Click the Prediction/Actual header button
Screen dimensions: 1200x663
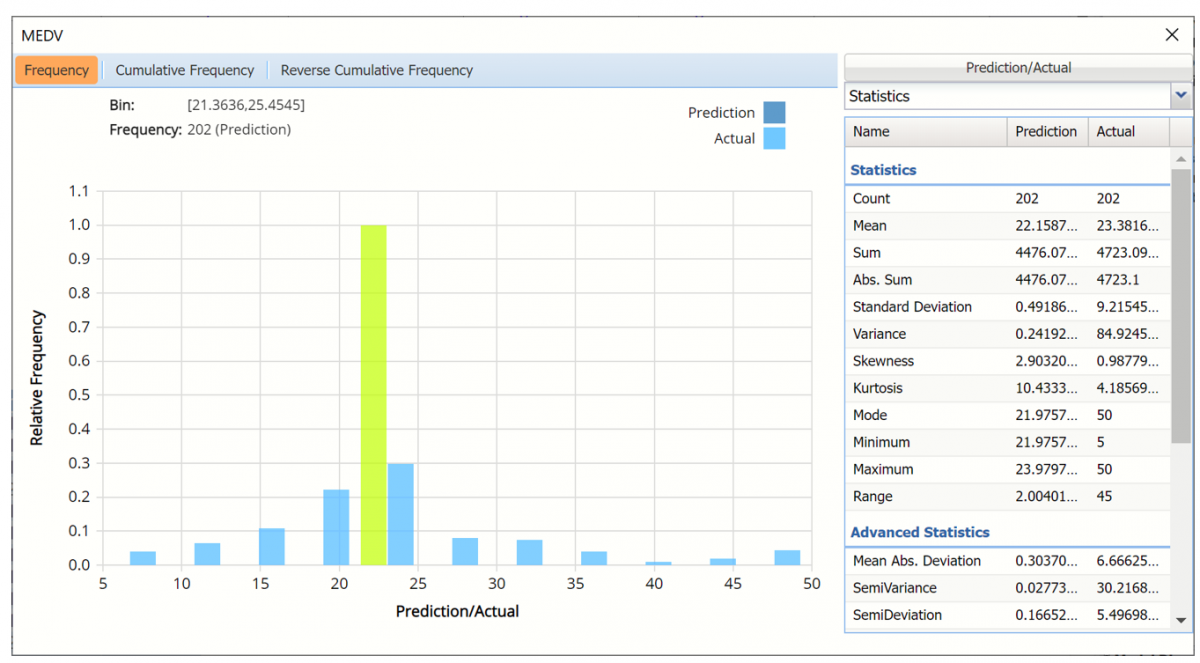1018,68
